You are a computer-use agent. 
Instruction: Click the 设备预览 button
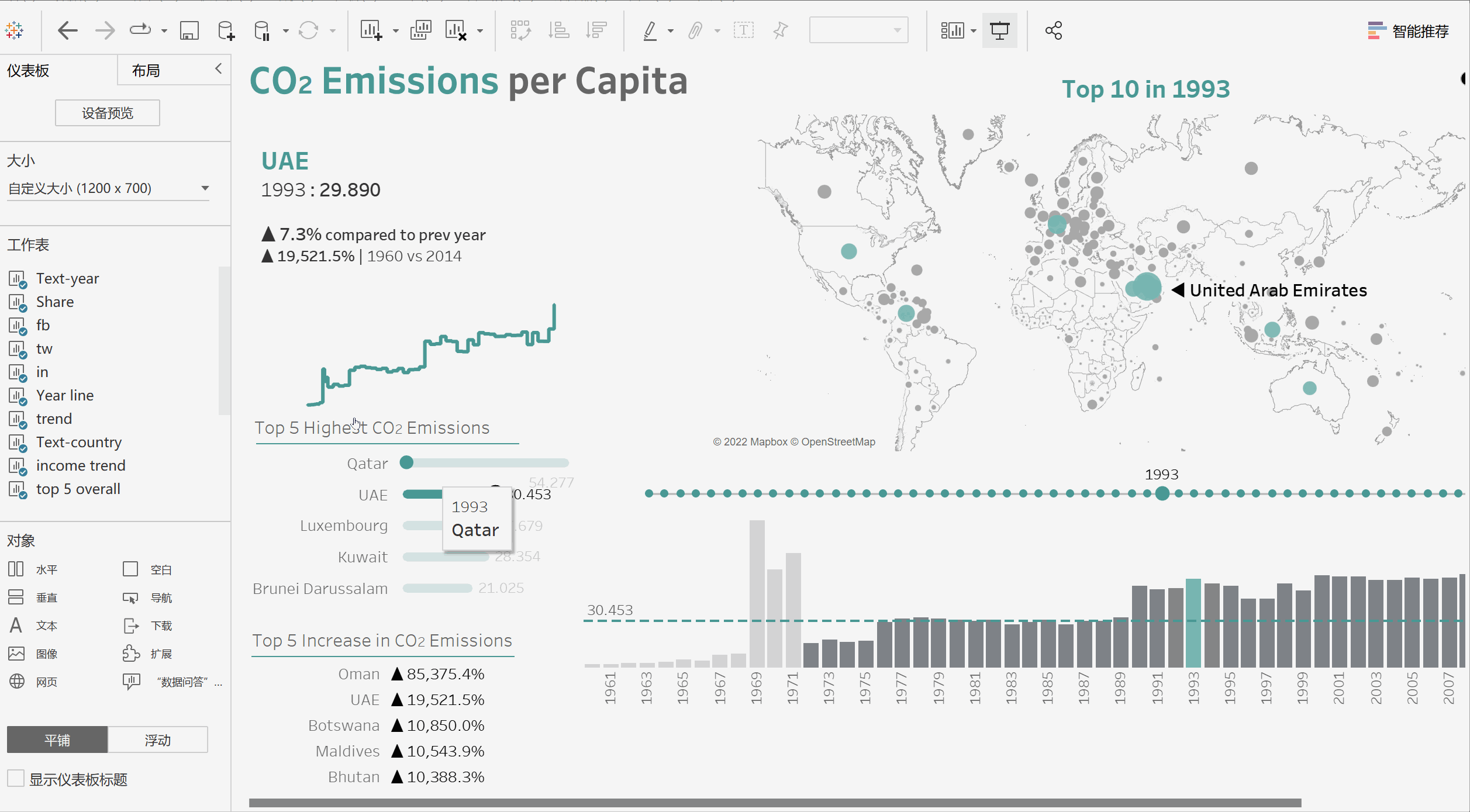coord(108,113)
